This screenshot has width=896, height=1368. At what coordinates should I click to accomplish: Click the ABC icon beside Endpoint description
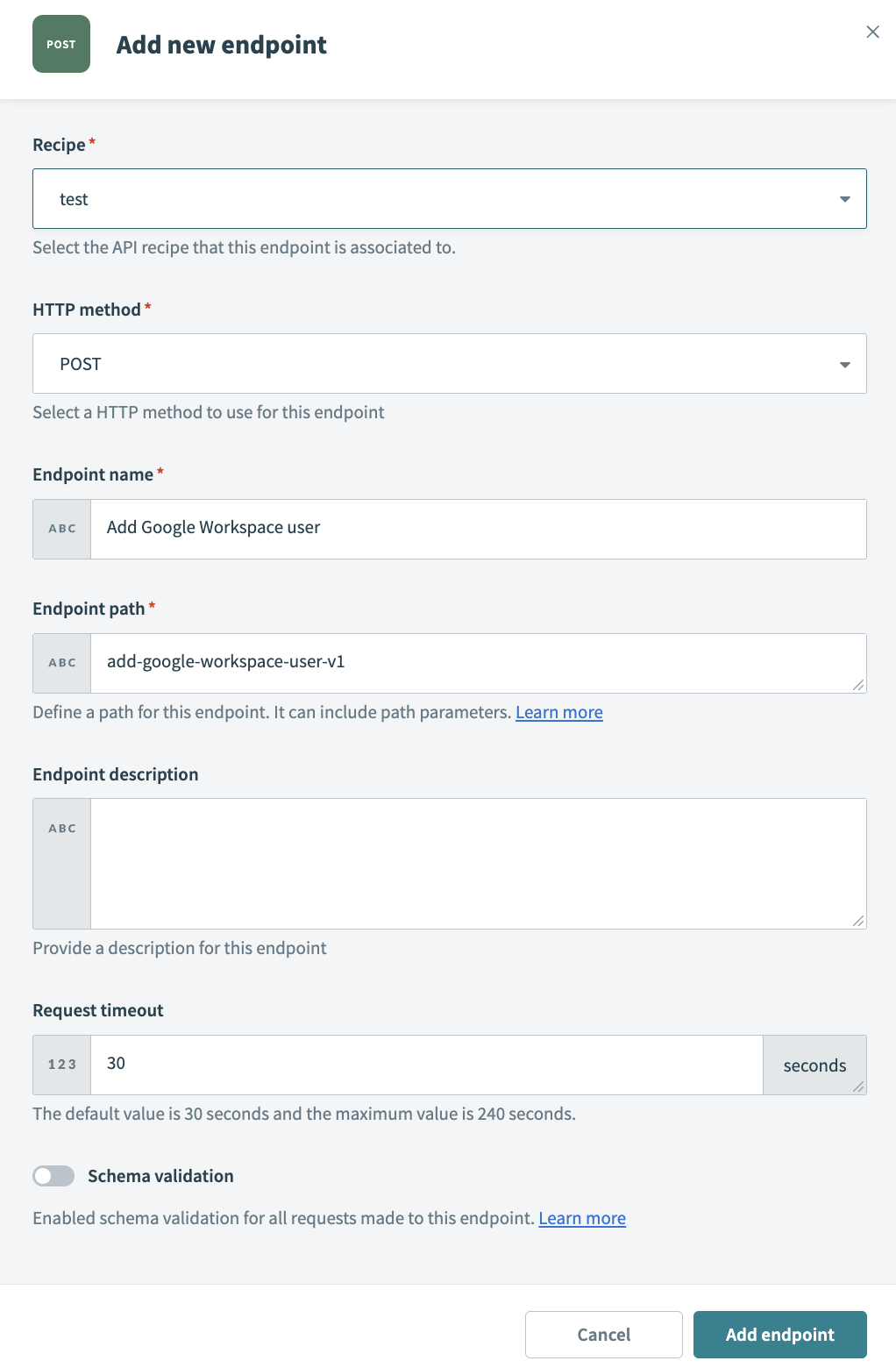[60, 828]
